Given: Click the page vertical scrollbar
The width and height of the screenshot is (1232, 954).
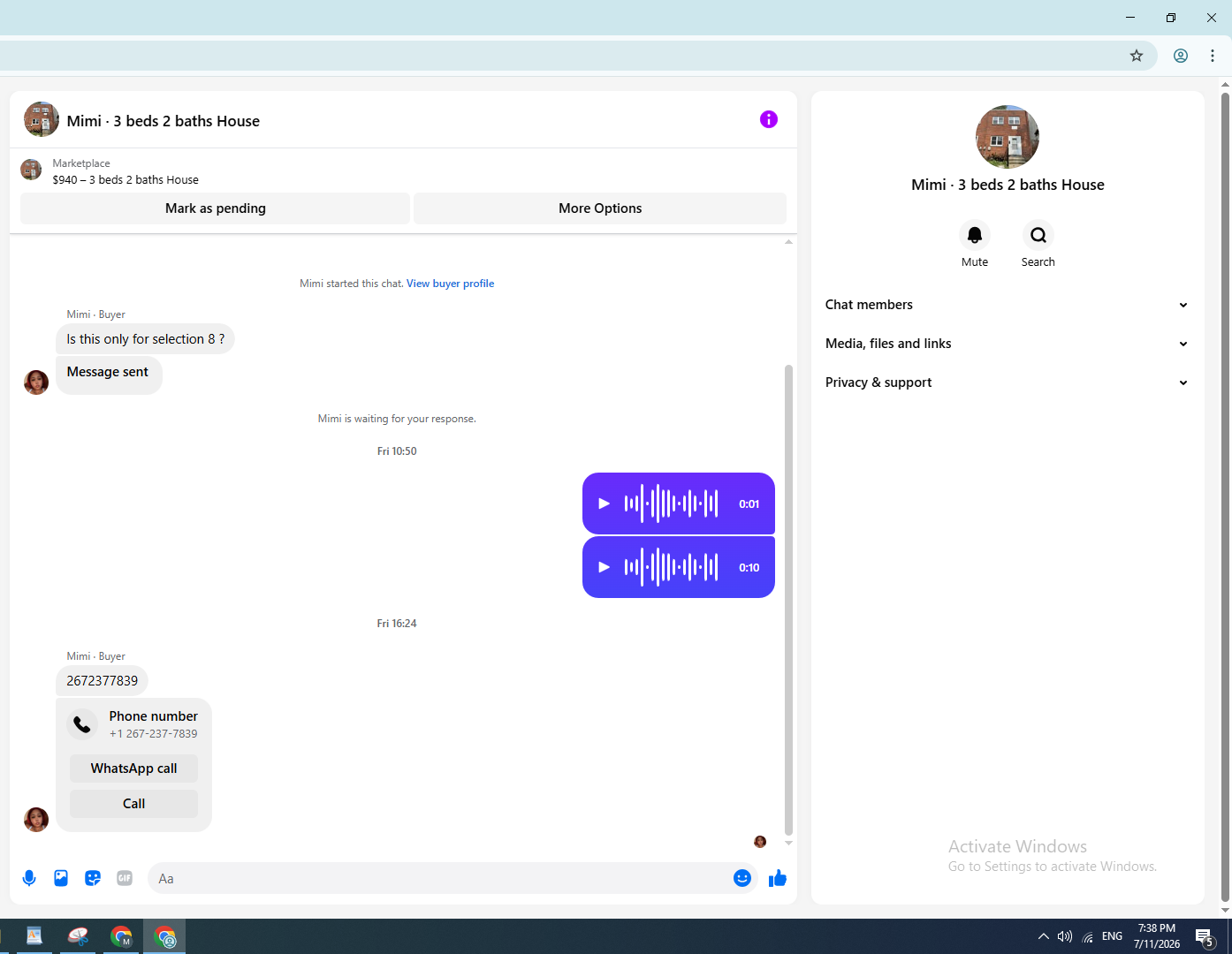Looking at the screenshot, I should click(1225, 496).
